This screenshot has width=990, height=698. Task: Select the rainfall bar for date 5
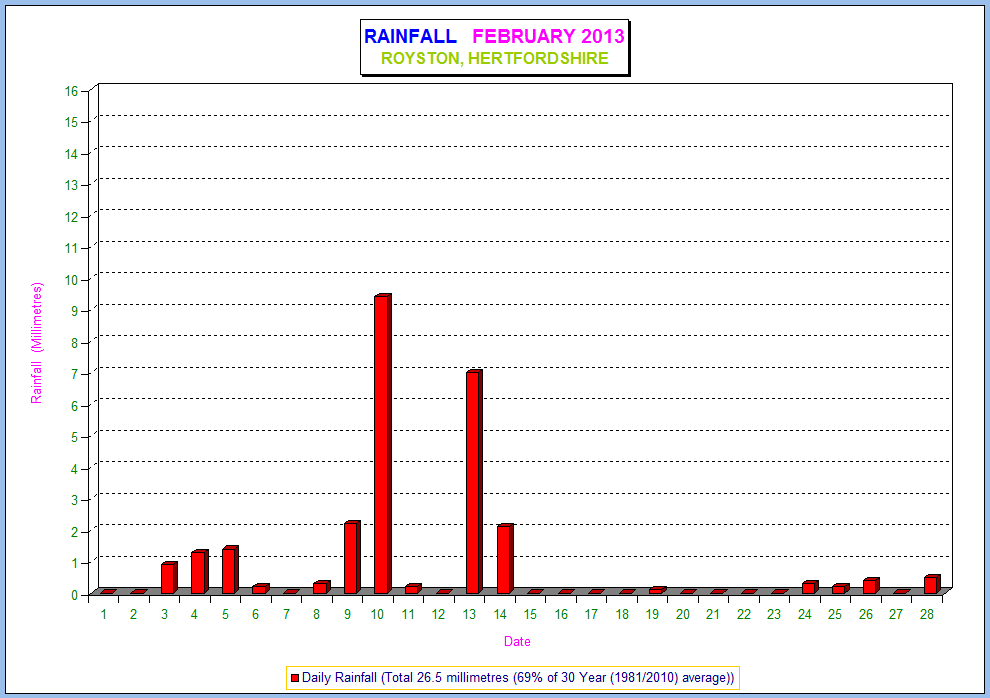(230, 570)
